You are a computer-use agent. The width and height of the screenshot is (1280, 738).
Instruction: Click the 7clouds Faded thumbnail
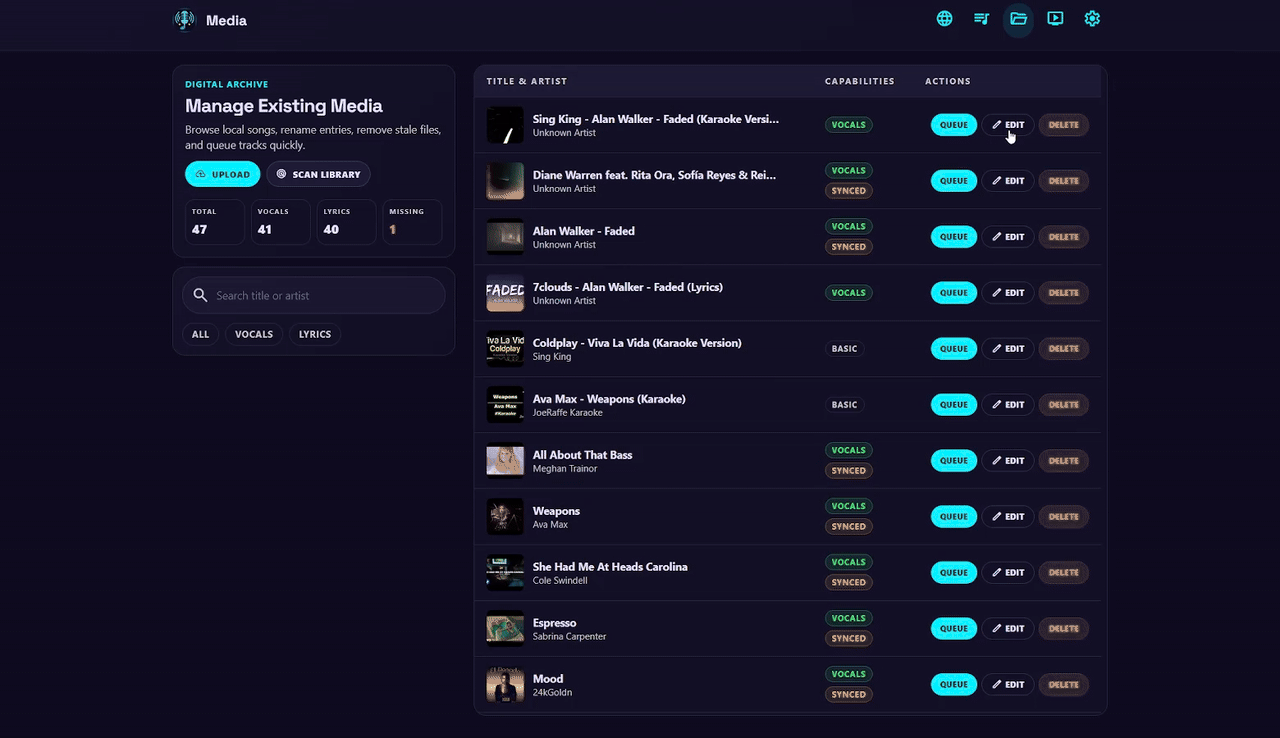click(x=505, y=293)
